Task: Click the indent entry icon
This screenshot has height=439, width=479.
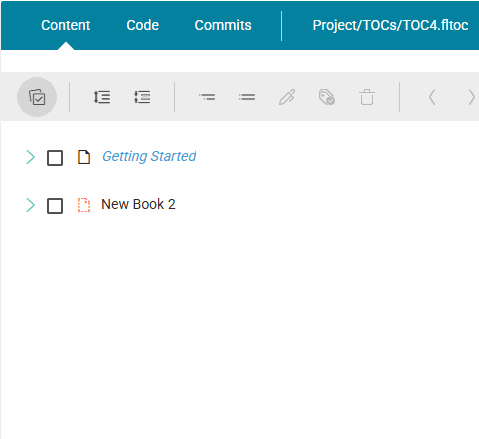Action: click(207, 97)
